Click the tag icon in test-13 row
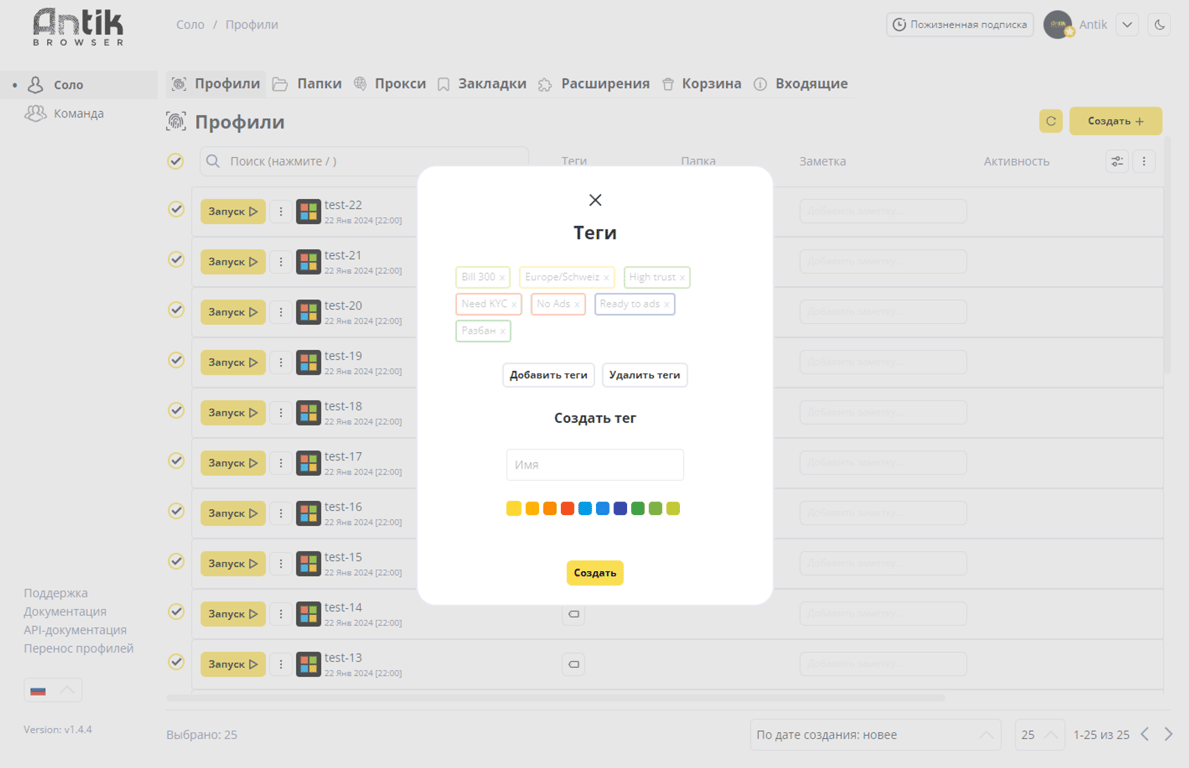This screenshot has width=1189, height=768. pyautogui.click(x=574, y=664)
